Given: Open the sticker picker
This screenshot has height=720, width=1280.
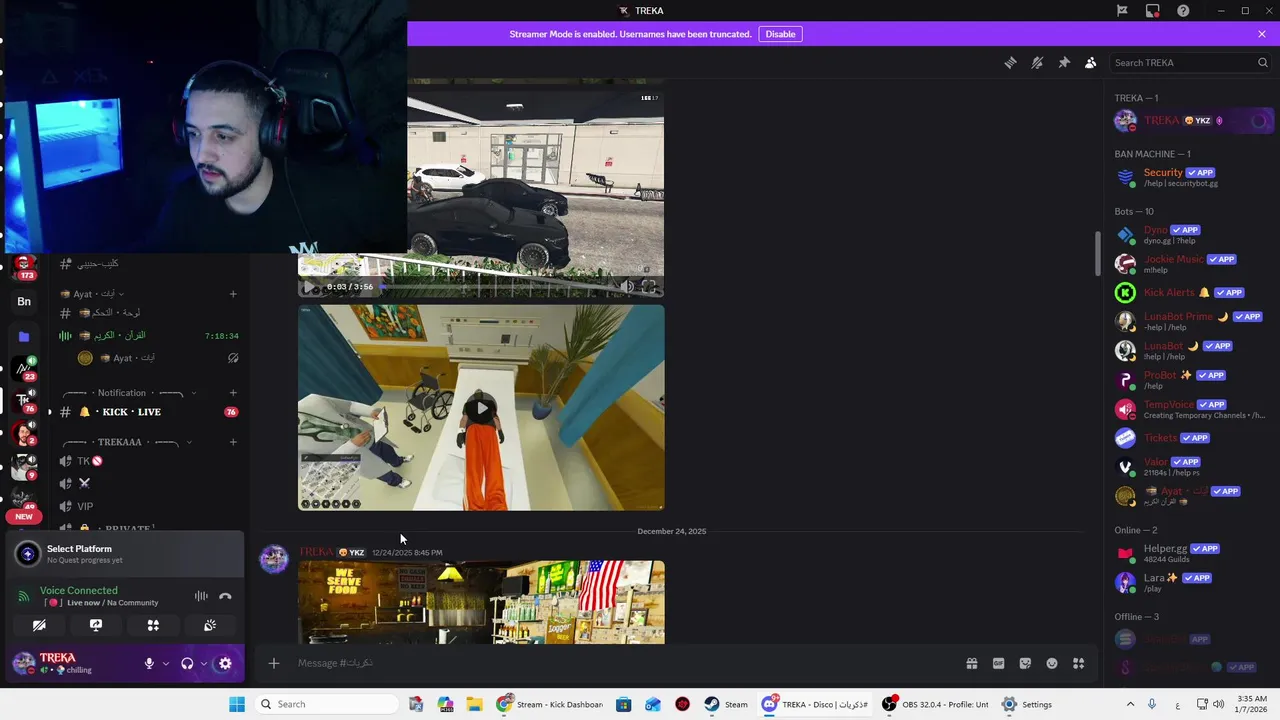Looking at the screenshot, I should (x=1025, y=663).
